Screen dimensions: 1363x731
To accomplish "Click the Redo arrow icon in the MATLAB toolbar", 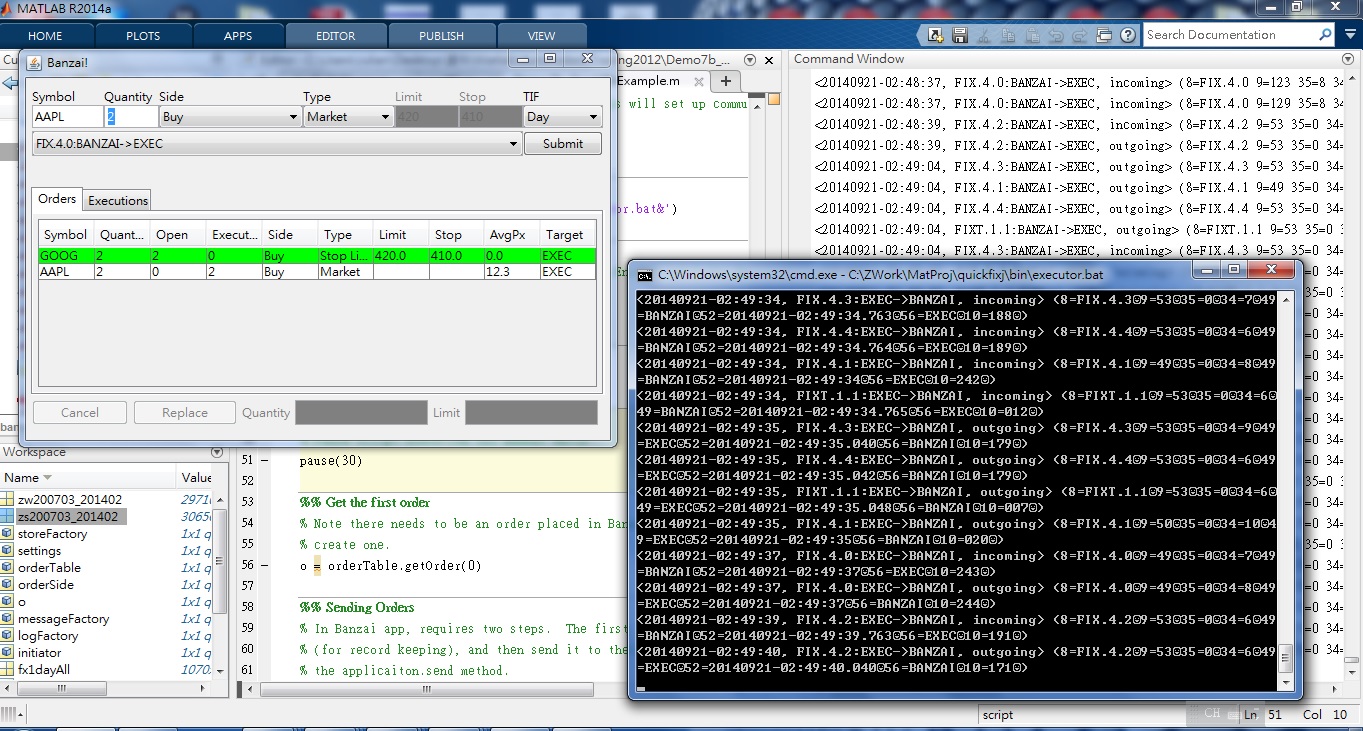I will (1078, 35).
